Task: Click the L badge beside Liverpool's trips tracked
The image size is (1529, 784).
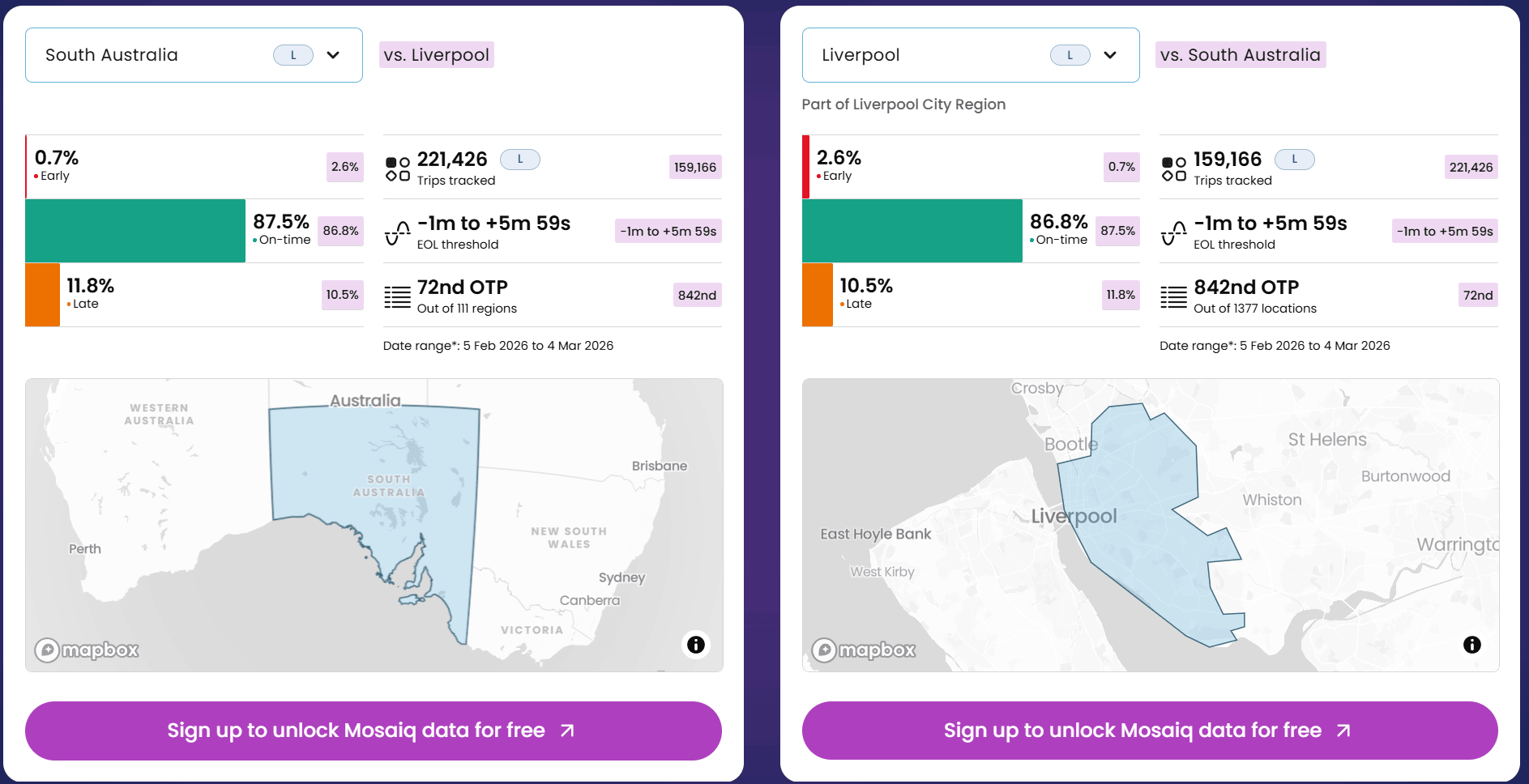Action: 1295,160
